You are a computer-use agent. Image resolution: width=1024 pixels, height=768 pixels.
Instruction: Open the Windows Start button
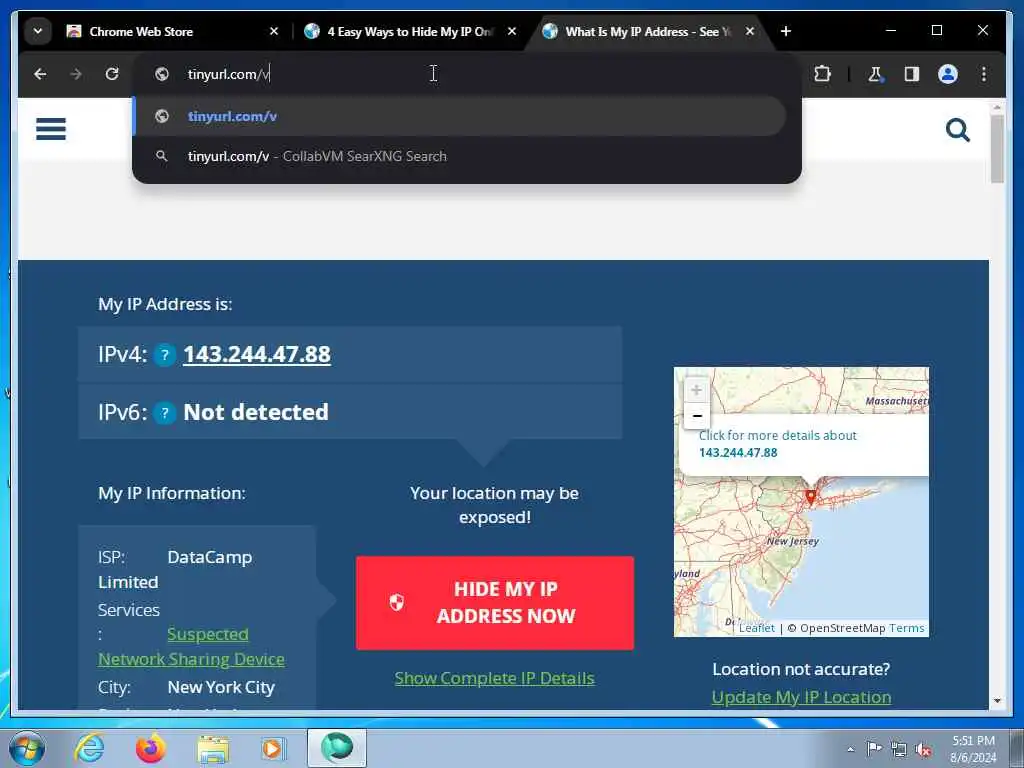(x=27, y=748)
